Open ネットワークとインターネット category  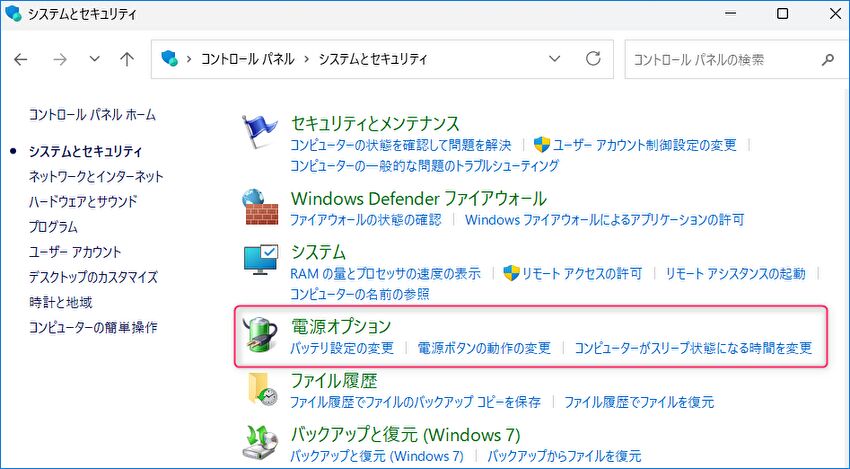pyautogui.click(x=96, y=176)
